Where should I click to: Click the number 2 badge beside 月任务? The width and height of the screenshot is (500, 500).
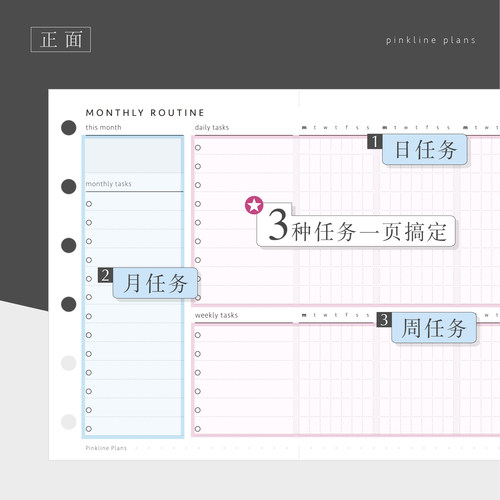(x=105, y=275)
